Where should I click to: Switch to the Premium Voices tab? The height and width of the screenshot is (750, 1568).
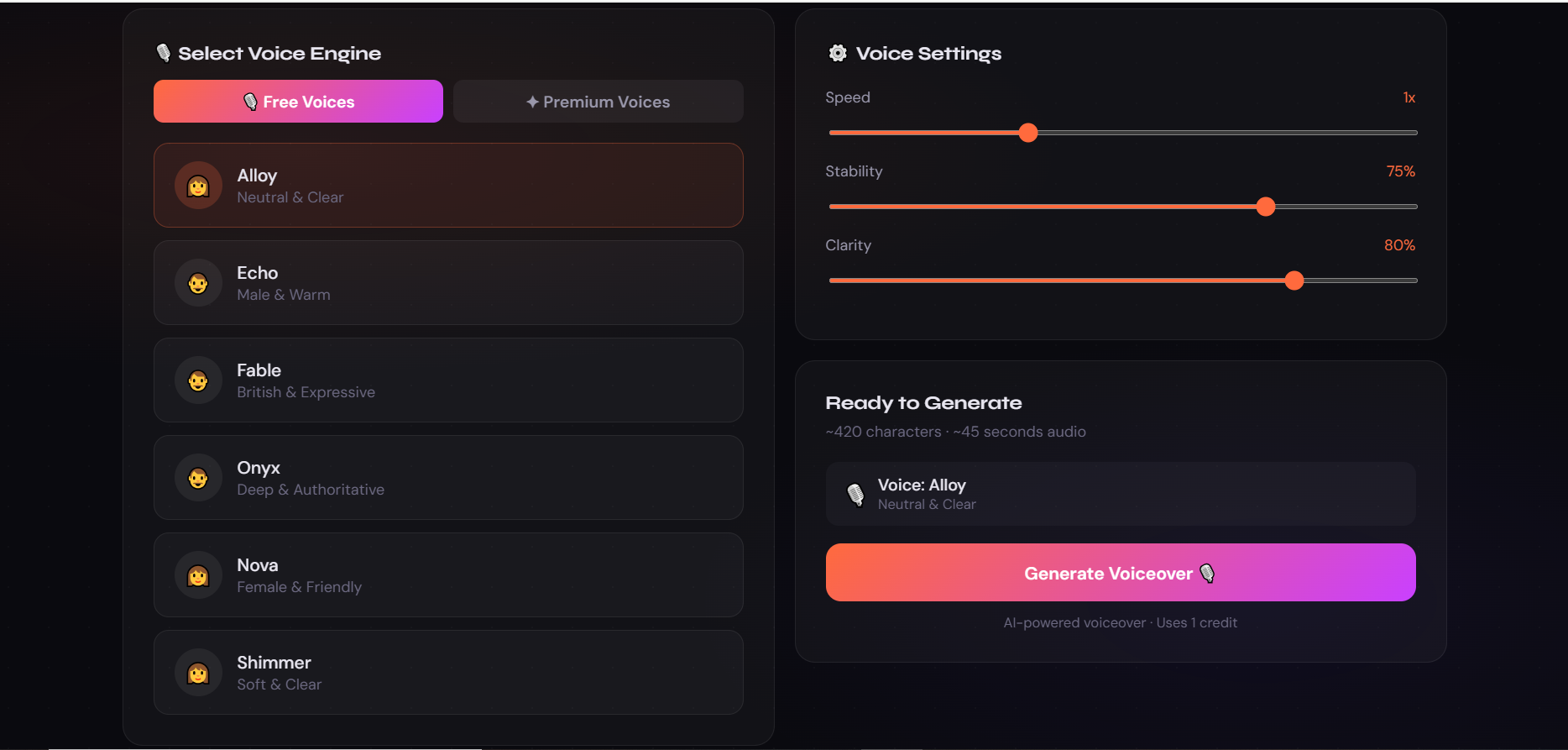[x=598, y=101]
